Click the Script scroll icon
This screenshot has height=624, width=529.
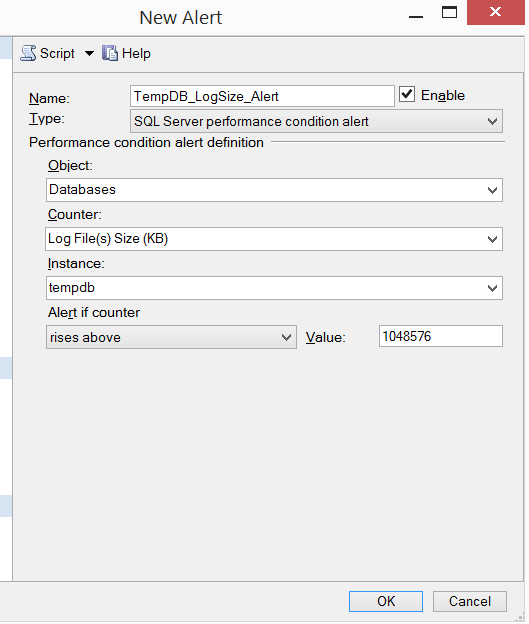[28, 53]
